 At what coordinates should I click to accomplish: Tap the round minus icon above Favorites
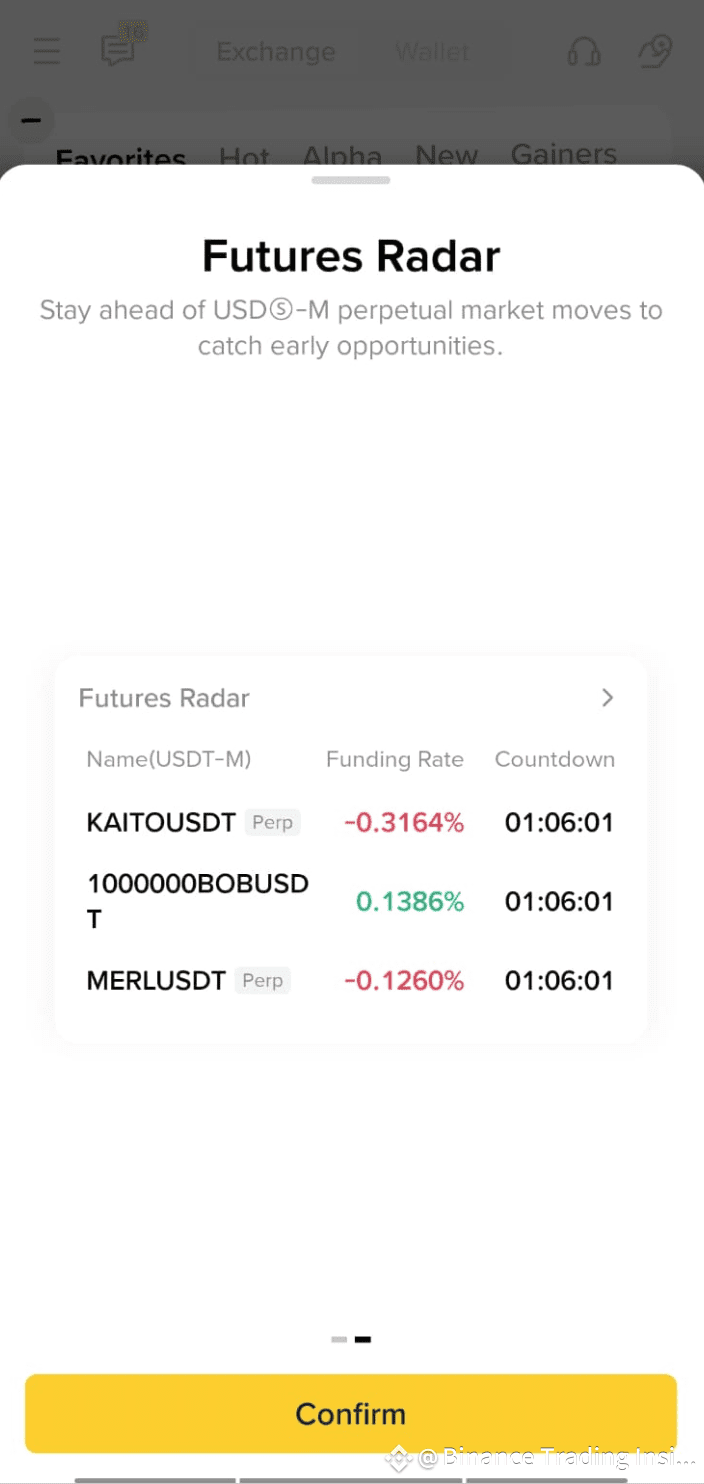point(31,121)
